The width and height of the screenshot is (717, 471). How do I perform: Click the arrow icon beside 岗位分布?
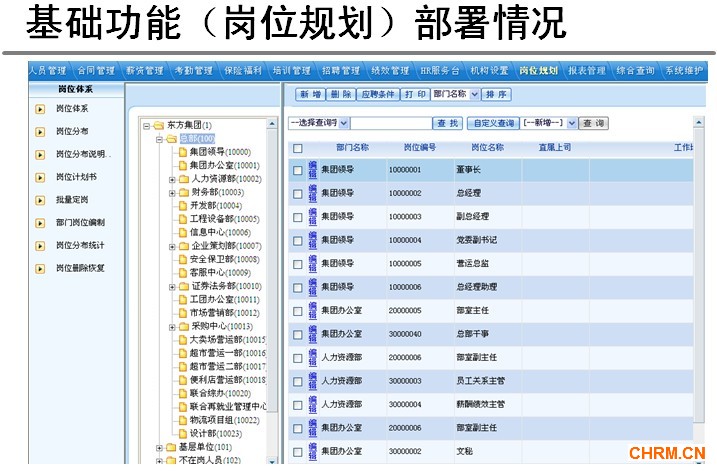point(40,131)
